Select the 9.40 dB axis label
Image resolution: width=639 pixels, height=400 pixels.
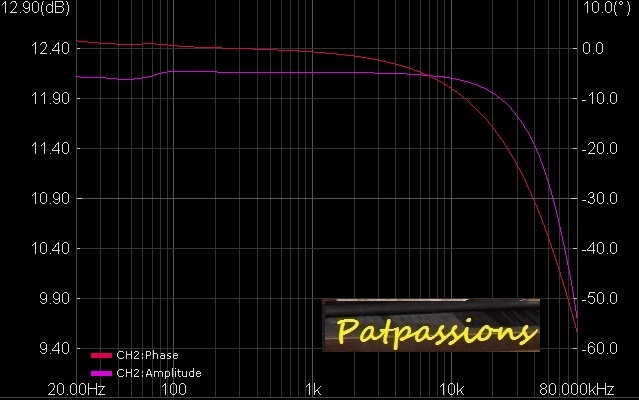tap(52, 349)
